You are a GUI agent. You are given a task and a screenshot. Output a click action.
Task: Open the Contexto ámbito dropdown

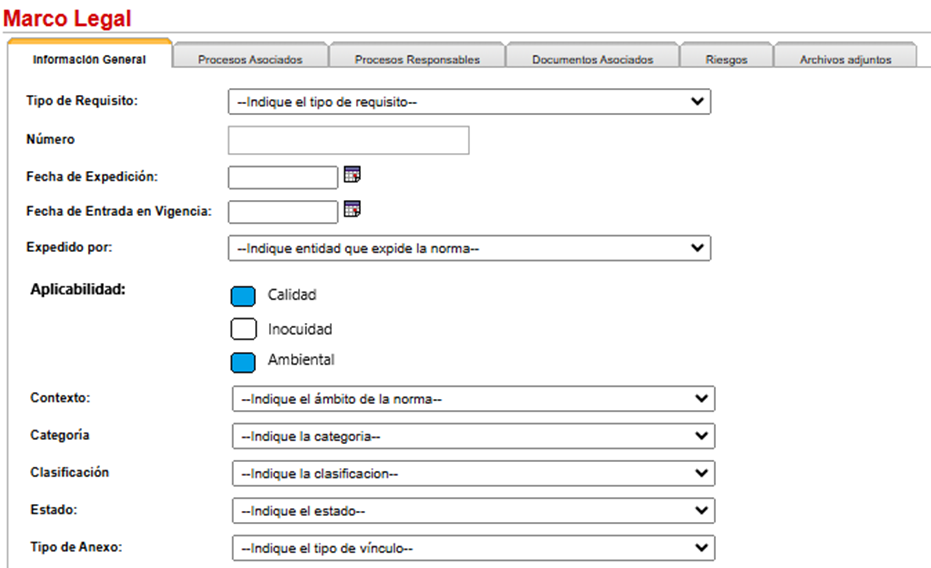click(473, 399)
